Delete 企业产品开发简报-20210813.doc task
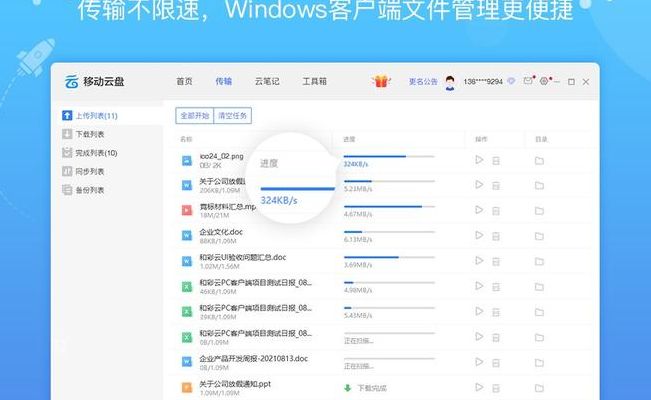Image resolution: width=651 pixels, height=400 pixels. coord(496,363)
